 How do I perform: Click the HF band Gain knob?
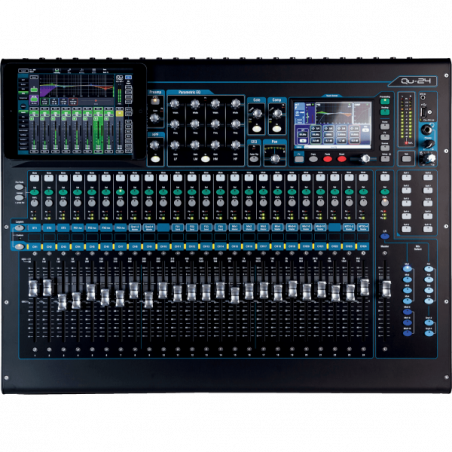coord(236,145)
